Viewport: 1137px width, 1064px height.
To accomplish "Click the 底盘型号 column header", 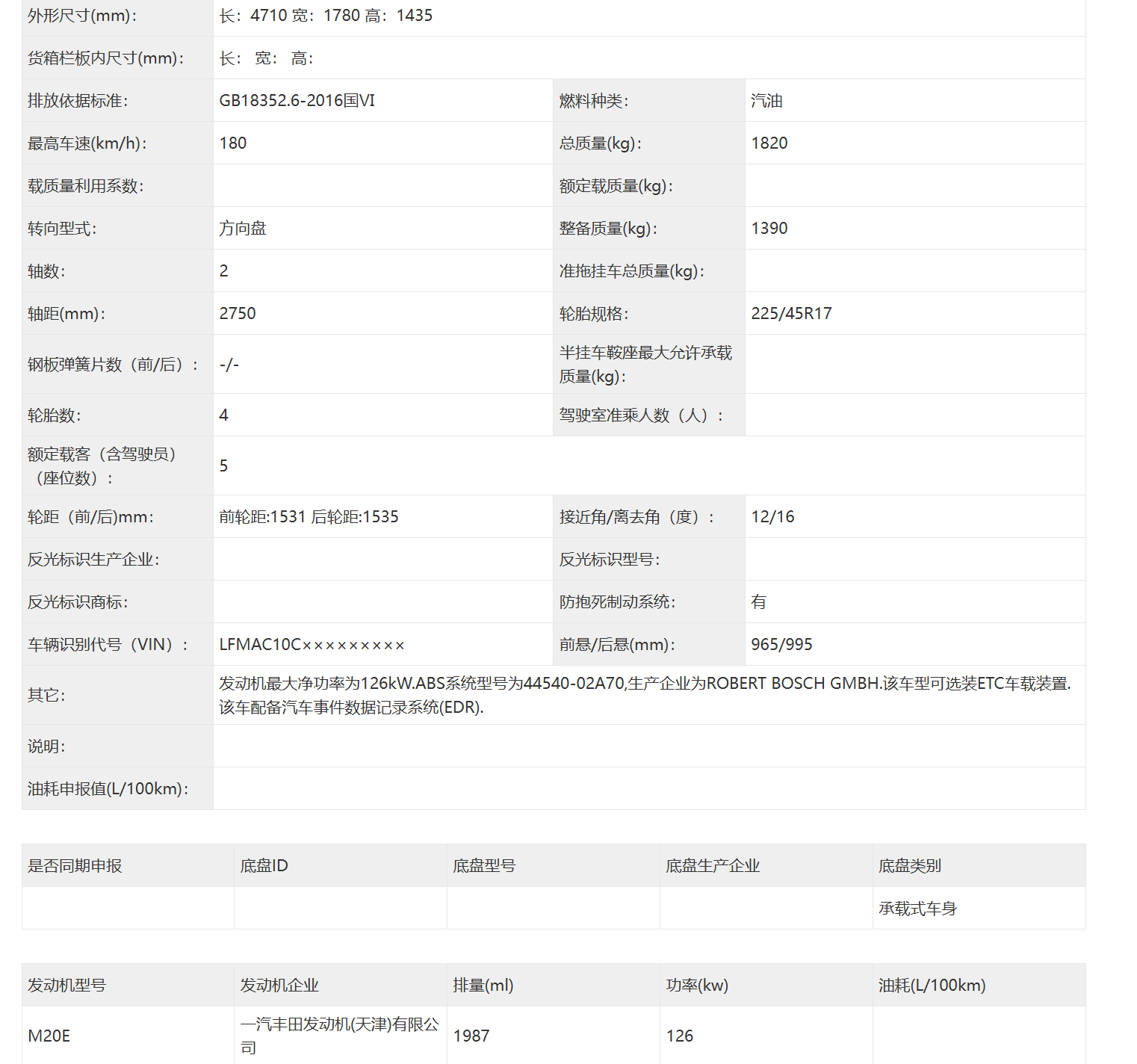I will pos(484,865).
